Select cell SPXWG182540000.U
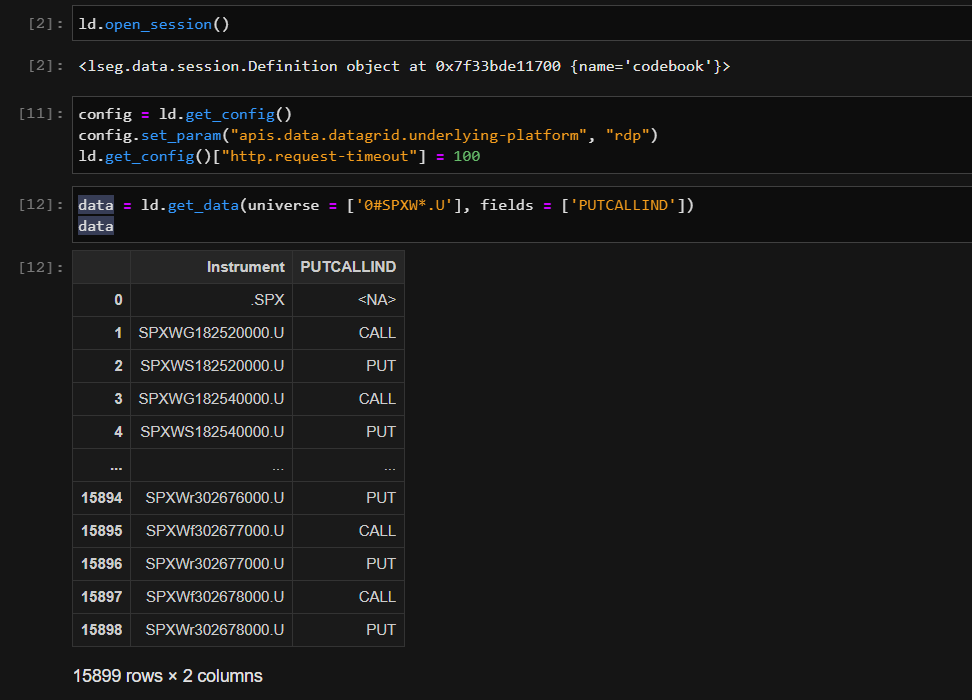This screenshot has width=972, height=700. click(x=211, y=399)
